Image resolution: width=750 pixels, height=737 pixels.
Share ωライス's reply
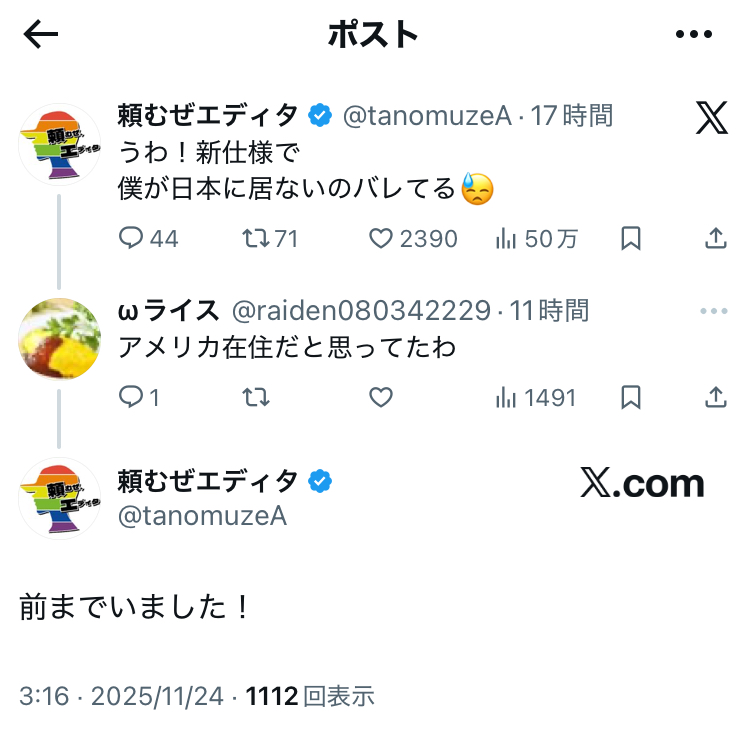click(x=716, y=397)
